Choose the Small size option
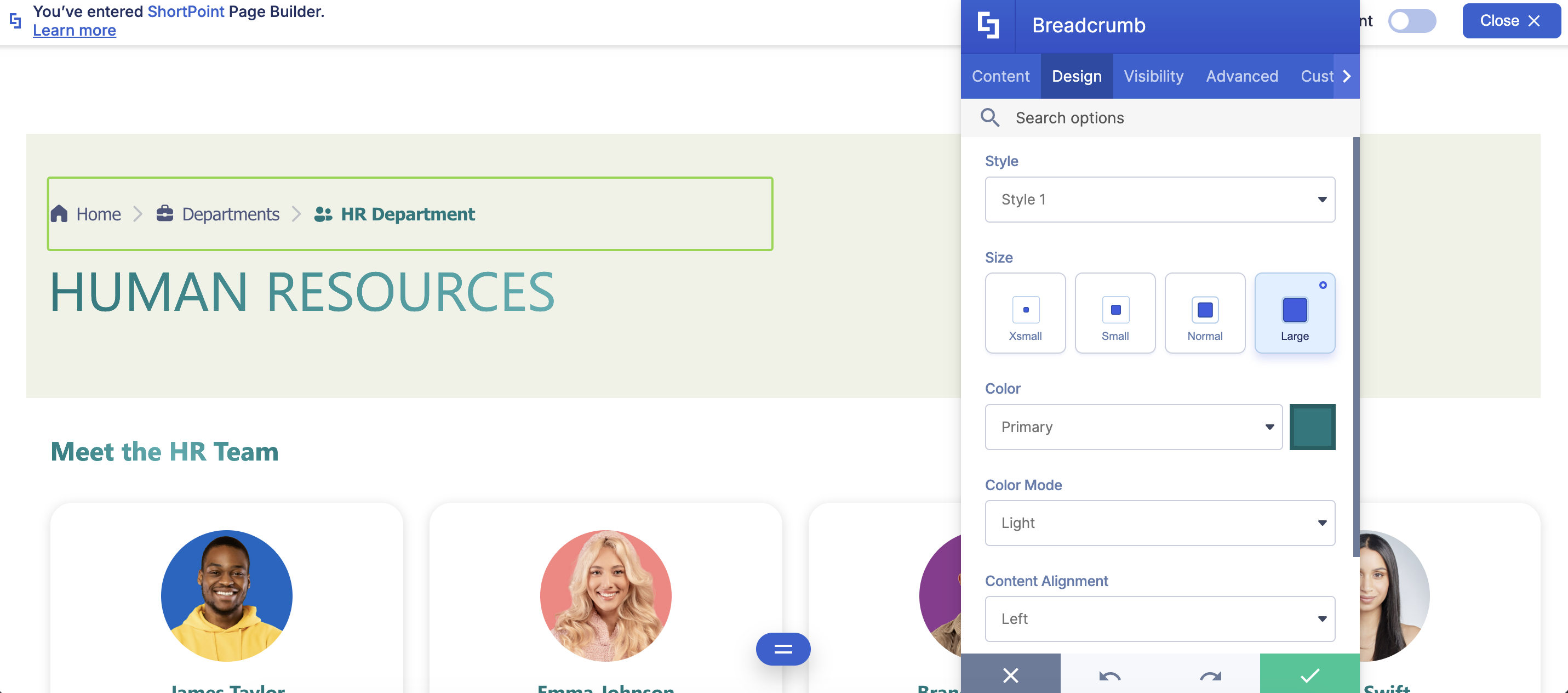The width and height of the screenshot is (1568, 693). [x=1114, y=313]
